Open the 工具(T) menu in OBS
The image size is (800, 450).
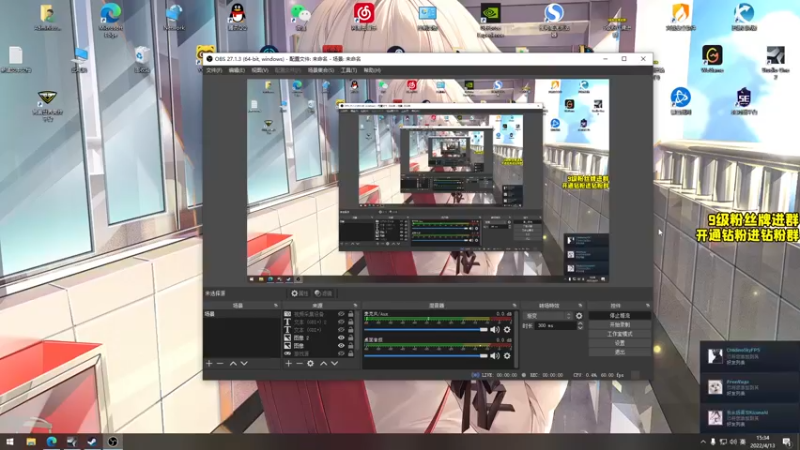(x=348, y=70)
